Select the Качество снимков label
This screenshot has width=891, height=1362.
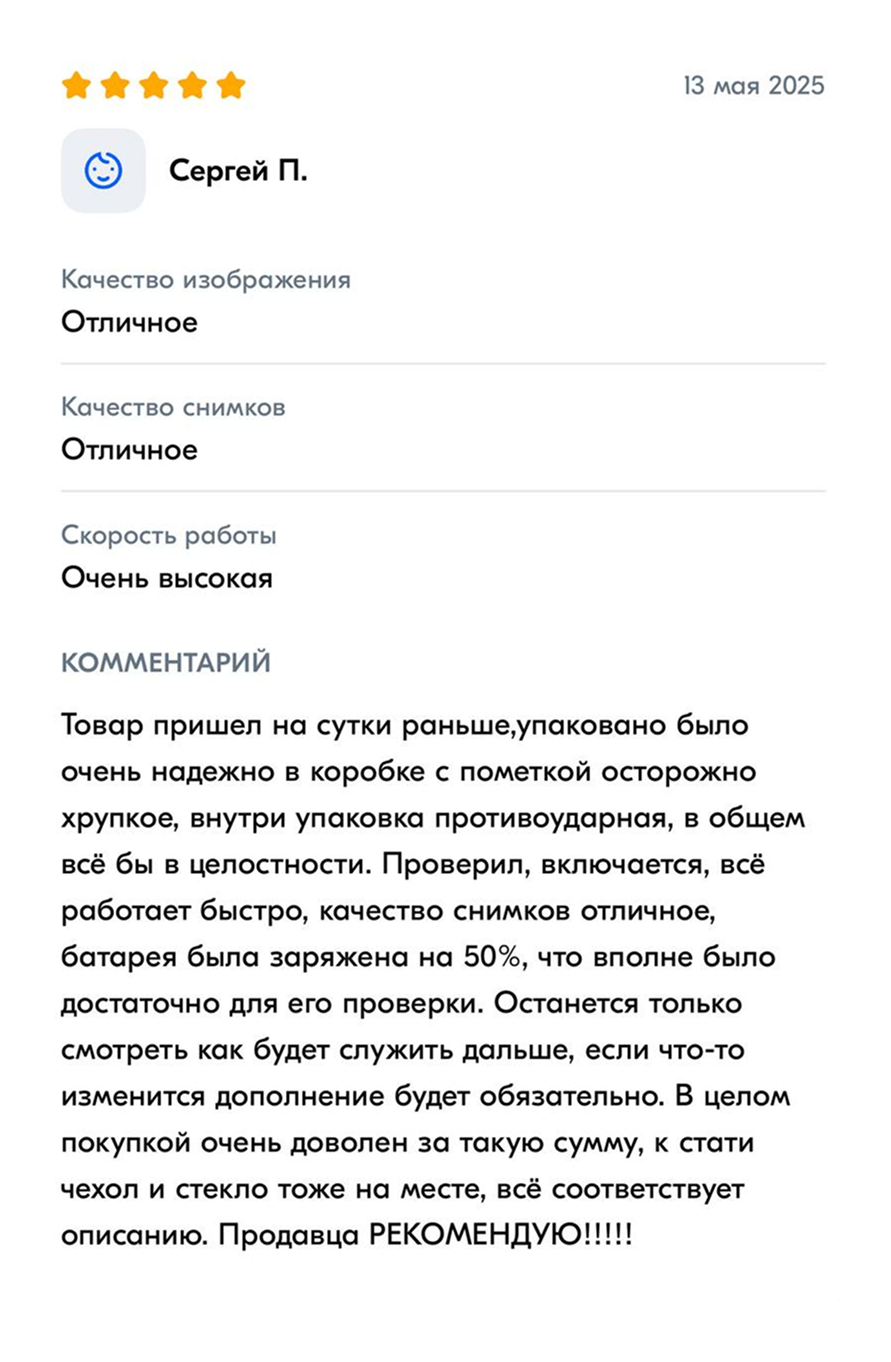tap(174, 407)
